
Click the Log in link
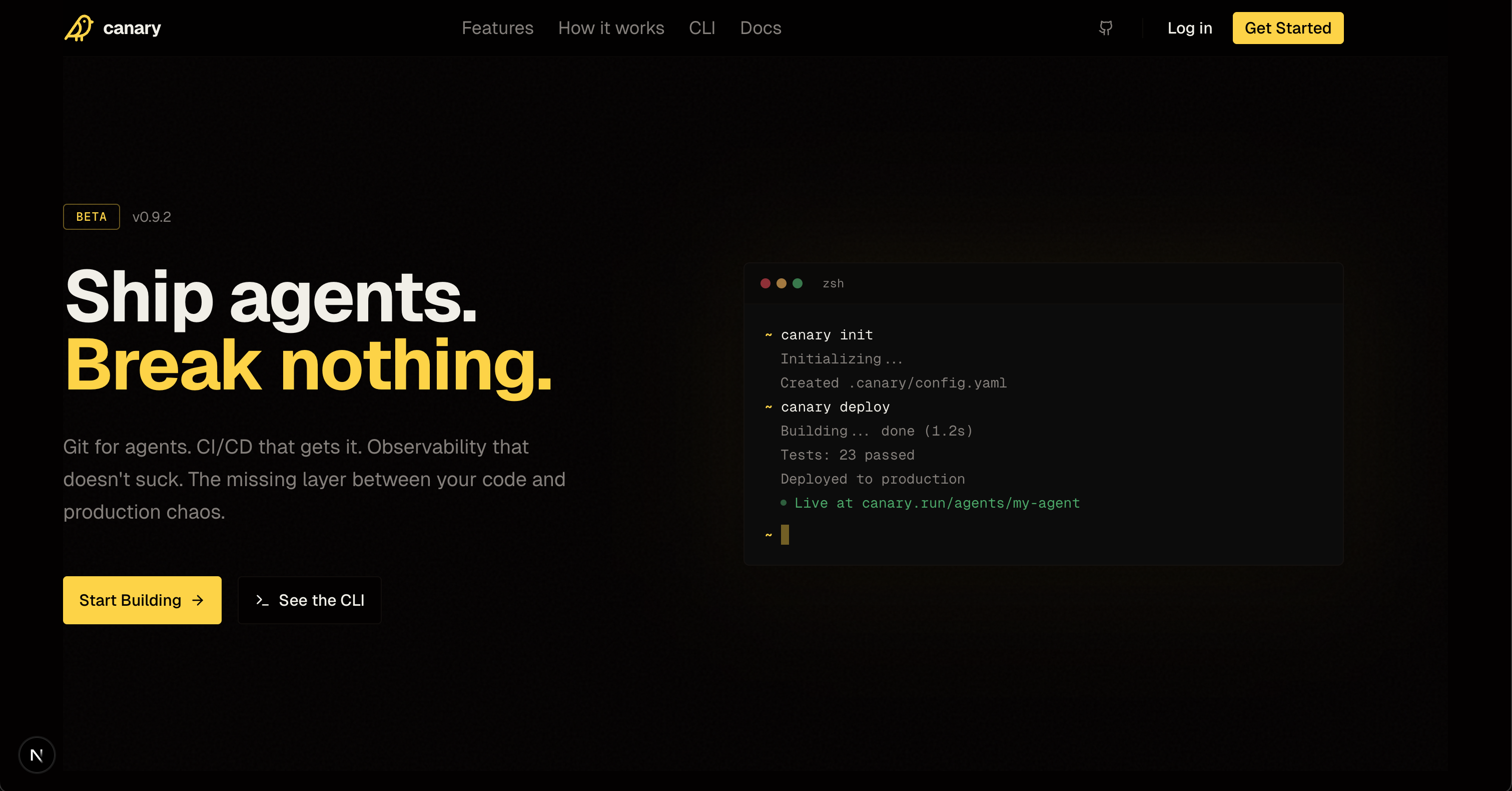(x=1189, y=28)
